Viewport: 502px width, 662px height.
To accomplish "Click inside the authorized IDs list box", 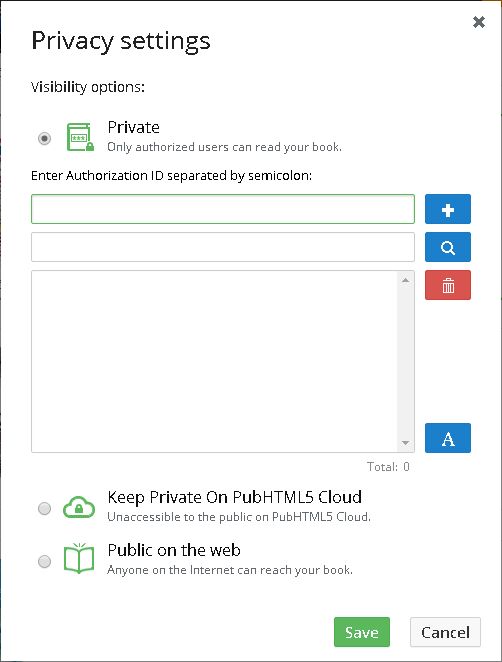I will [214, 361].
